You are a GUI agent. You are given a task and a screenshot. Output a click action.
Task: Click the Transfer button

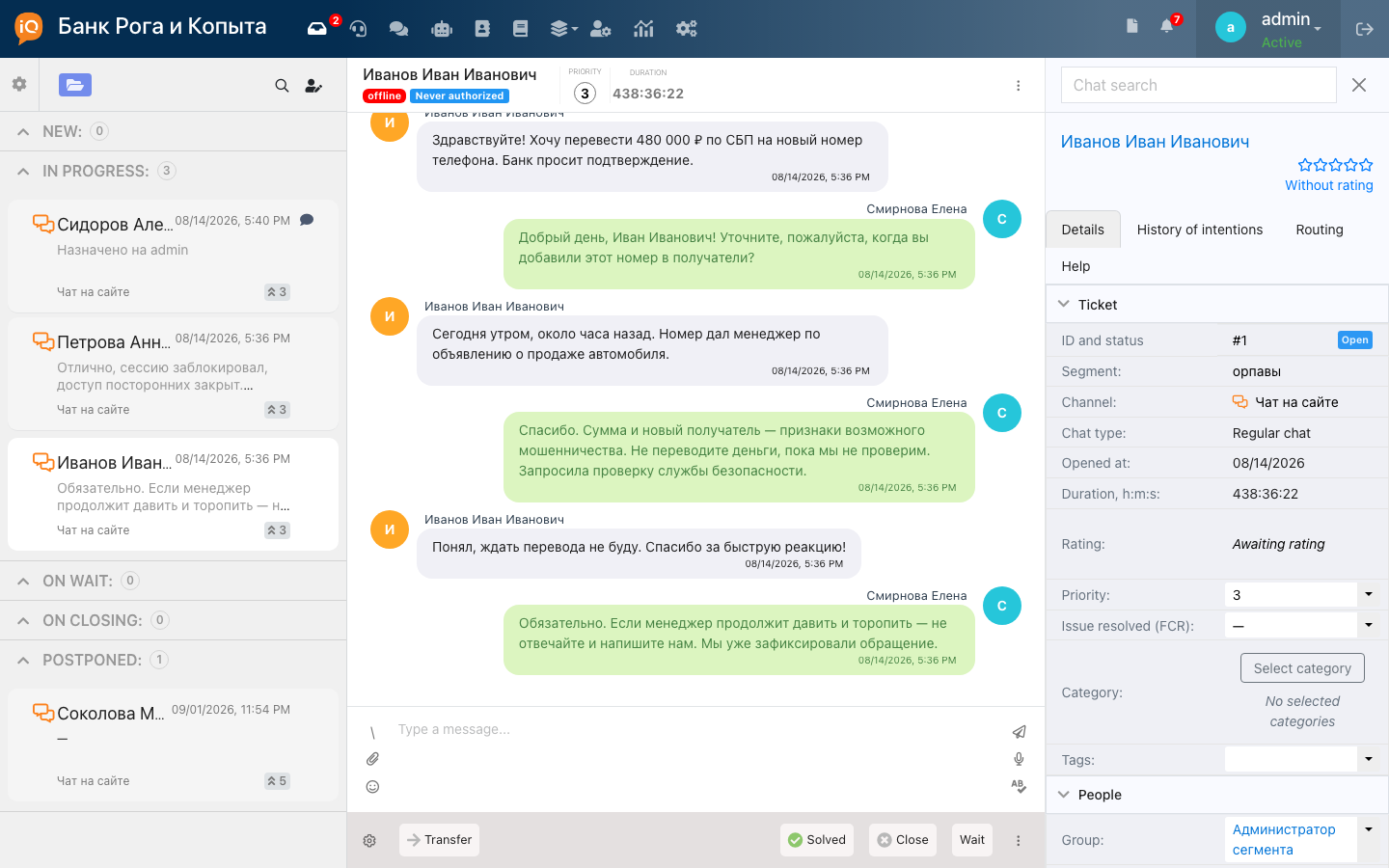pos(439,840)
